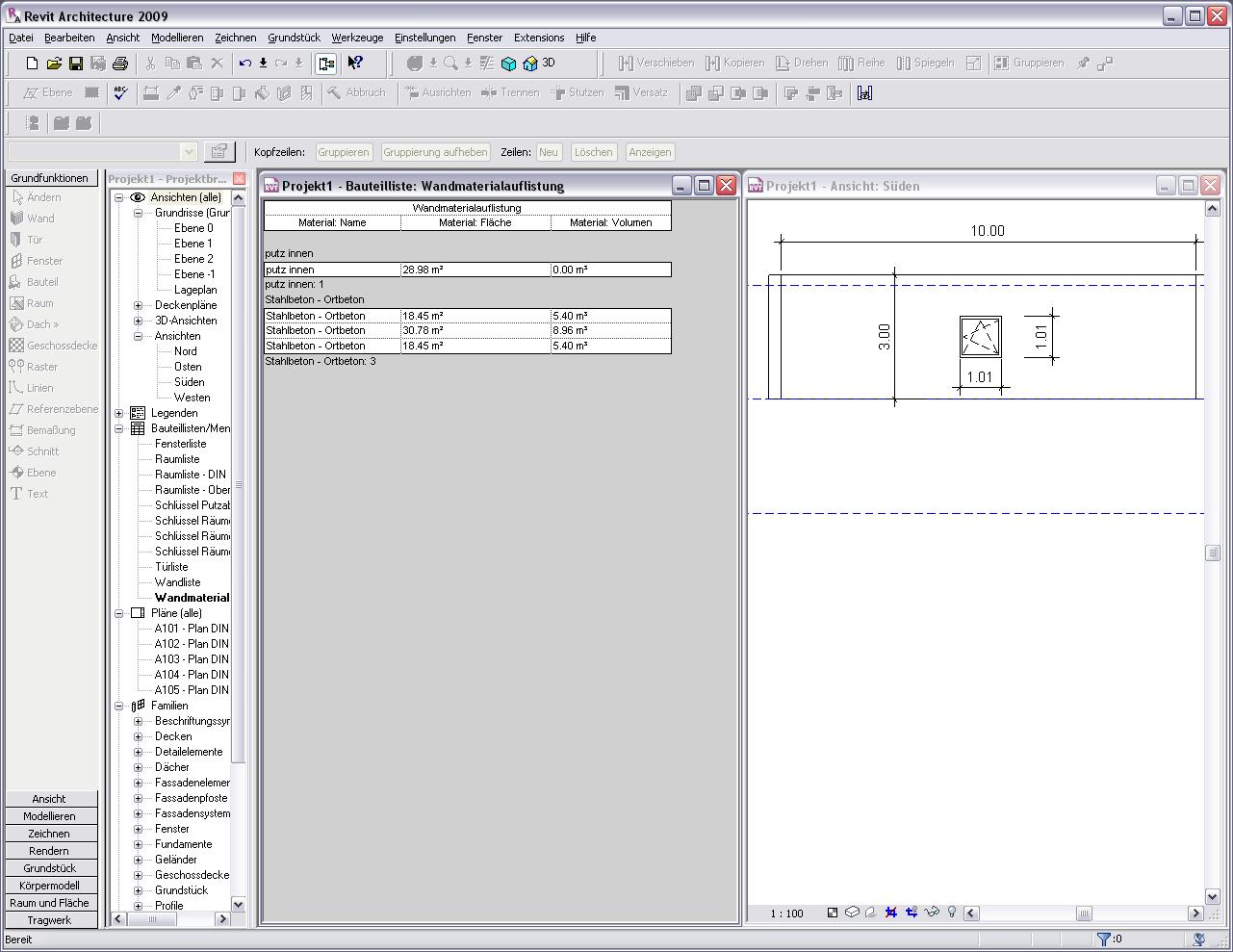Open a project with the folder icon
Image resolution: width=1233 pixels, height=952 pixels.
[54, 64]
